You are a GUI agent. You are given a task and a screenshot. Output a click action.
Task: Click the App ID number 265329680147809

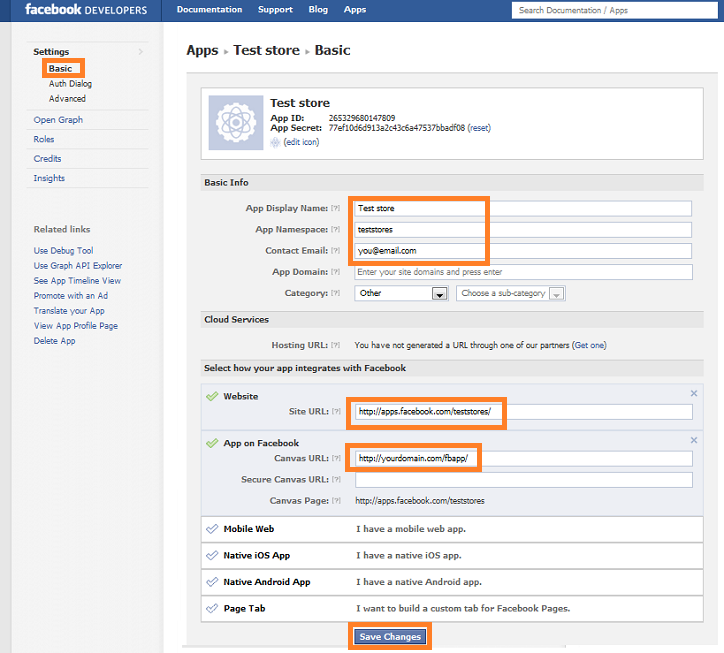click(x=362, y=118)
